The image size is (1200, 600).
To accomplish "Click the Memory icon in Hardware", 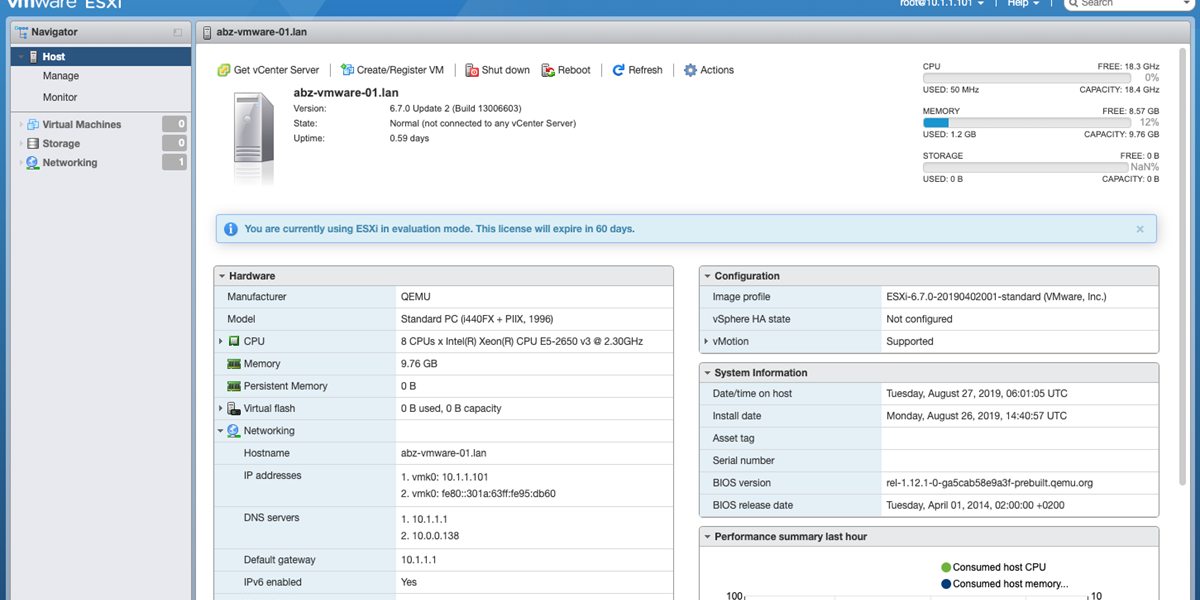I will [x=234, y=364].
